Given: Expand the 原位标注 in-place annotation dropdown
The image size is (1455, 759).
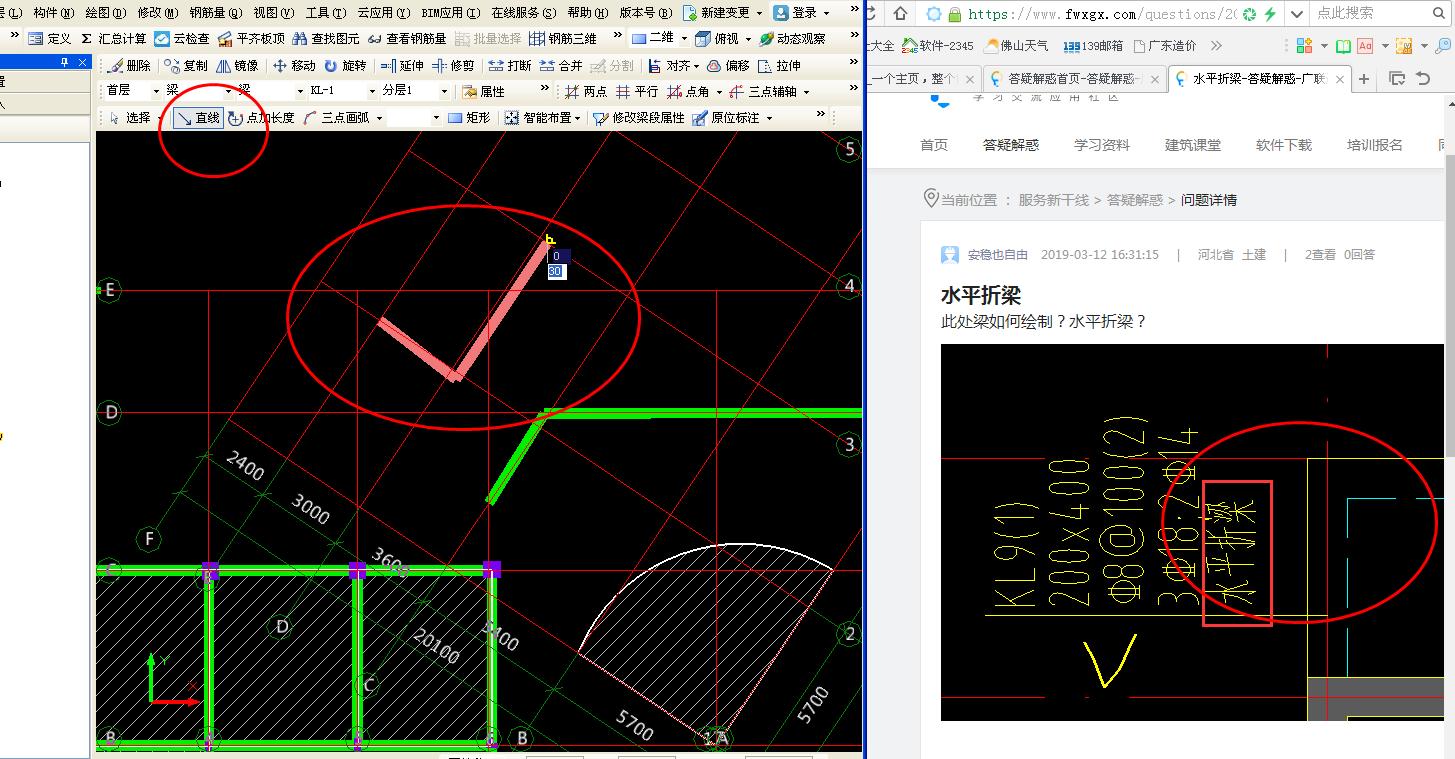Looking at the screenshot, I should click(x=768, y=117).
